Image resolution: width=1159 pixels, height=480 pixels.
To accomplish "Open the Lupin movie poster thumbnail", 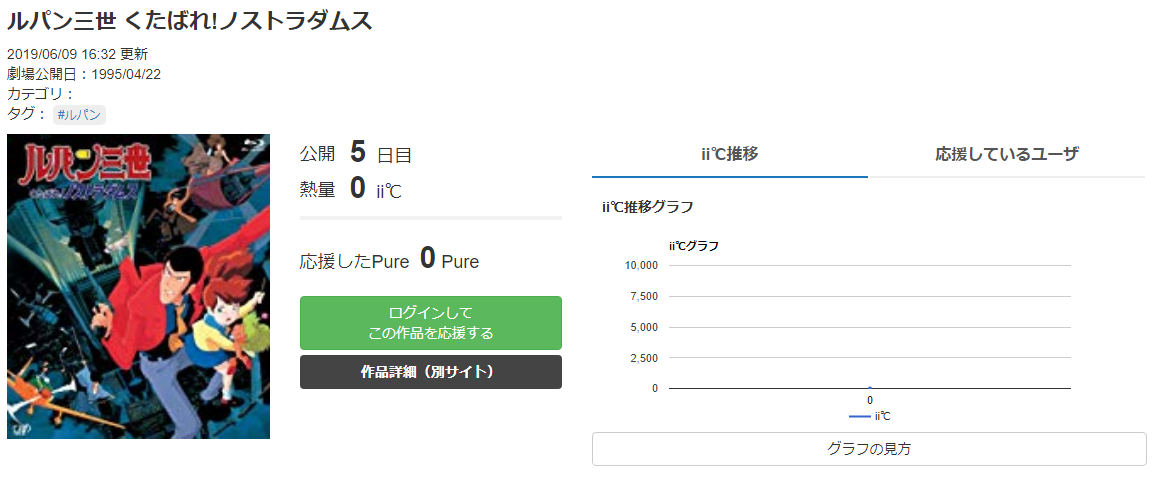I will tap(138, 286).
